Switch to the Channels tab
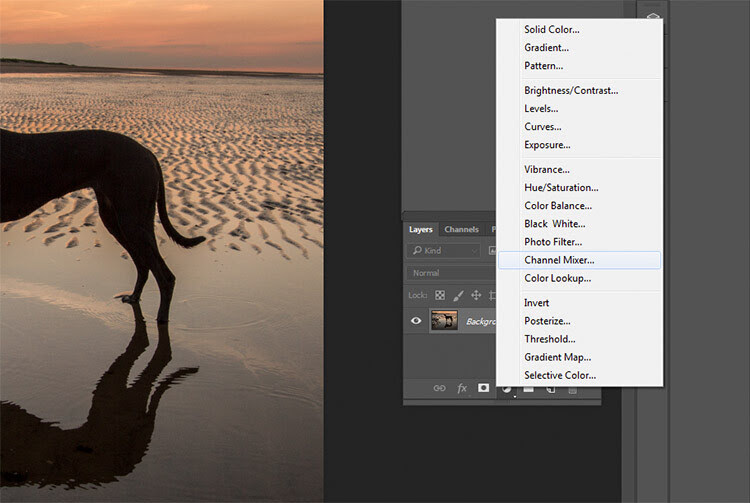750x503 pixels. 461,230
